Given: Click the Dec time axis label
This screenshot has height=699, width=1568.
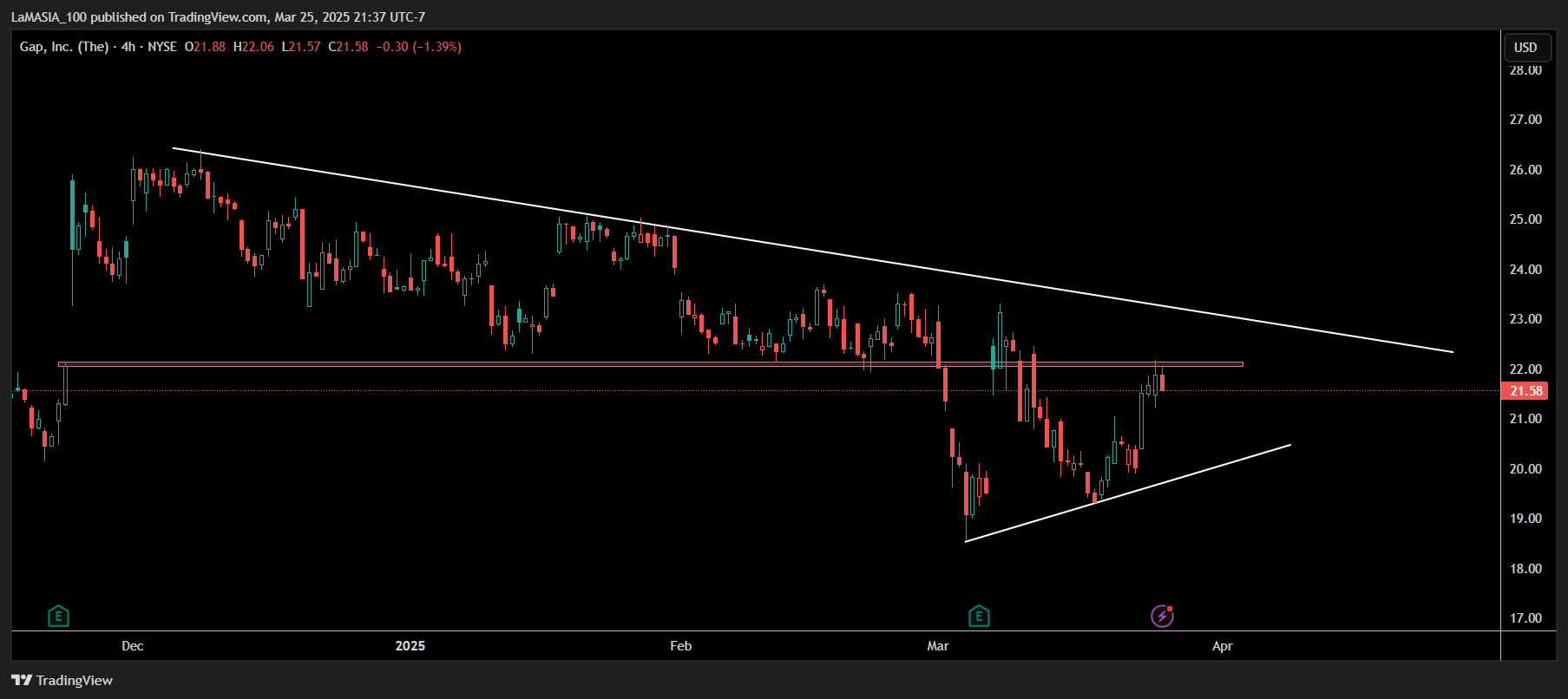Looking at the screenshot, I should 133,646.
